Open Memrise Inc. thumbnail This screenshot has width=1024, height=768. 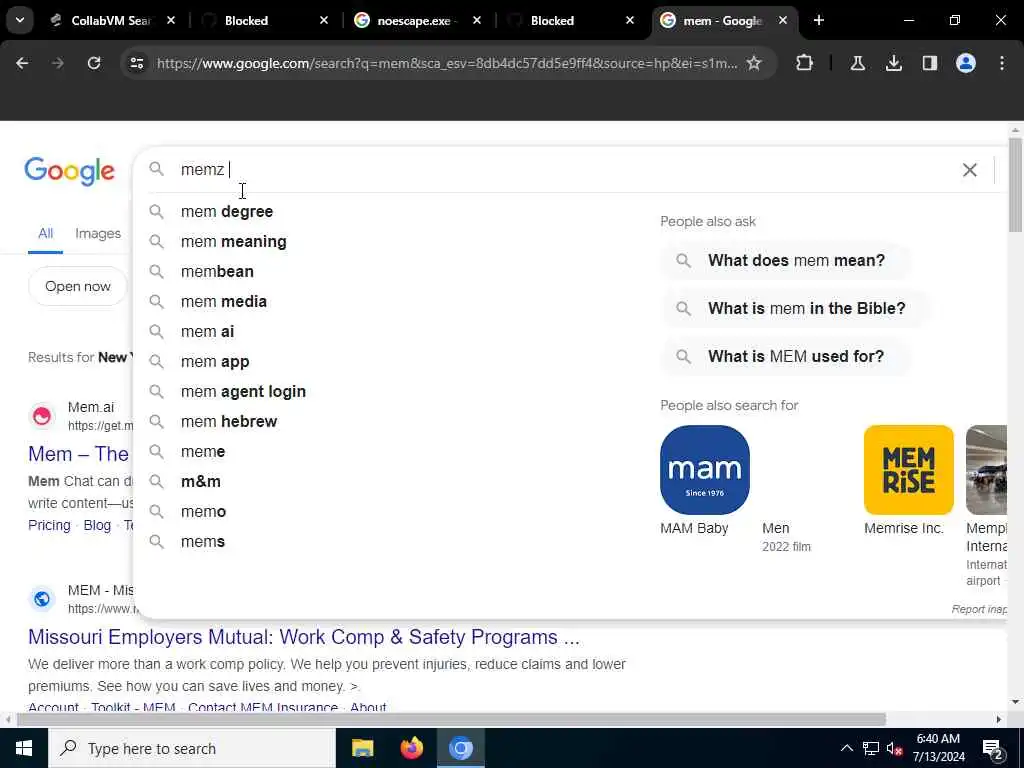[908, 470]
